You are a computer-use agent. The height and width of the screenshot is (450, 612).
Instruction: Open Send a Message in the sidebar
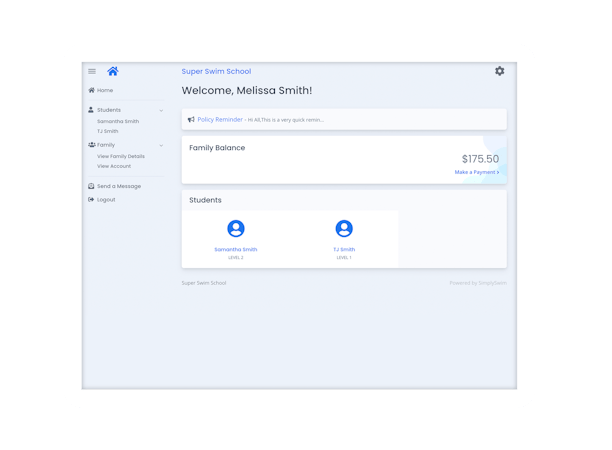[x=119, y=186]
